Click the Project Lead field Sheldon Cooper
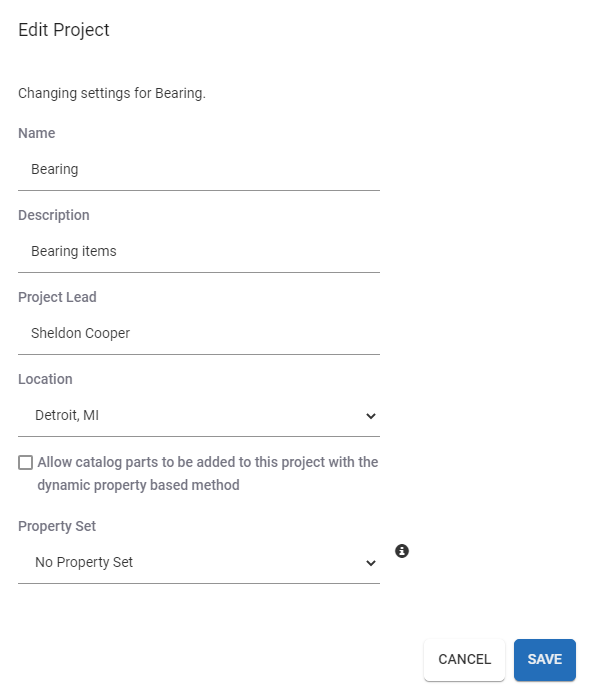Screen dimensions: 593x699 (x=199, y=333)
